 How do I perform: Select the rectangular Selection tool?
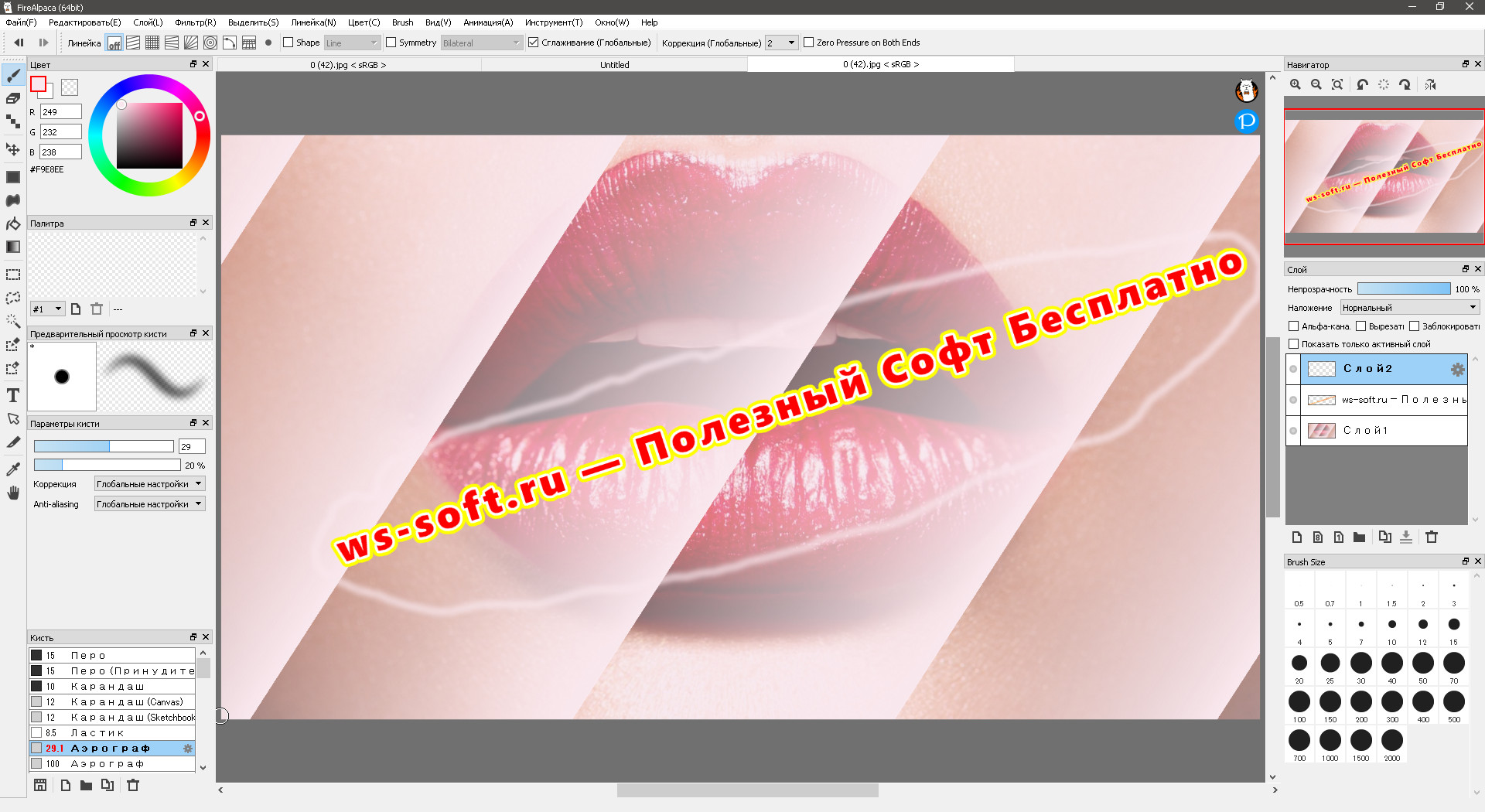pos(13,275)
